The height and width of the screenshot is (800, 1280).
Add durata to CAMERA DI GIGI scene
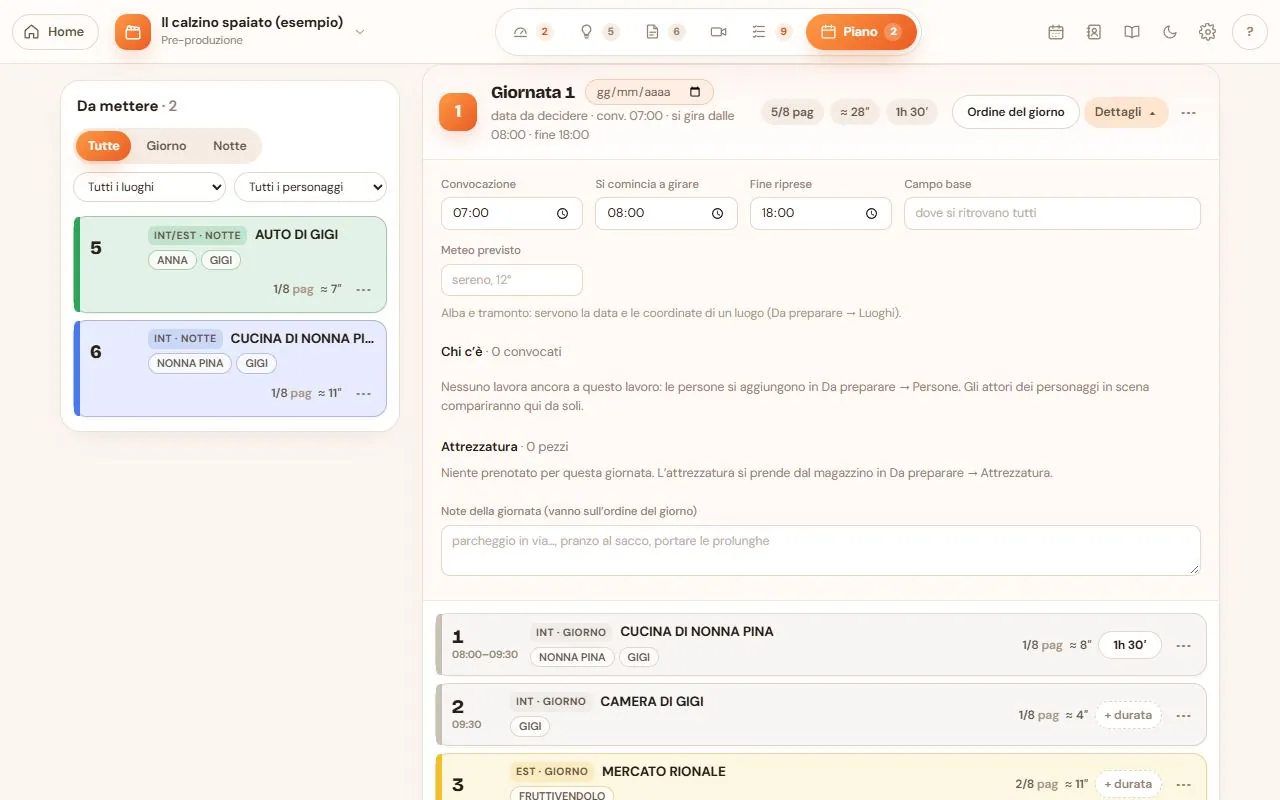pyautogui.click(x=1128, y=715)
